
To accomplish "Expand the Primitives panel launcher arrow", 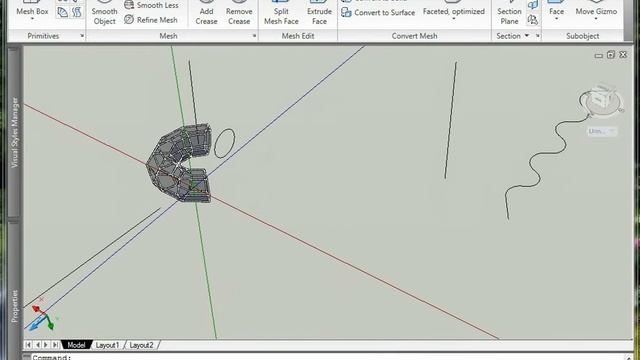I will click(82, 36).
